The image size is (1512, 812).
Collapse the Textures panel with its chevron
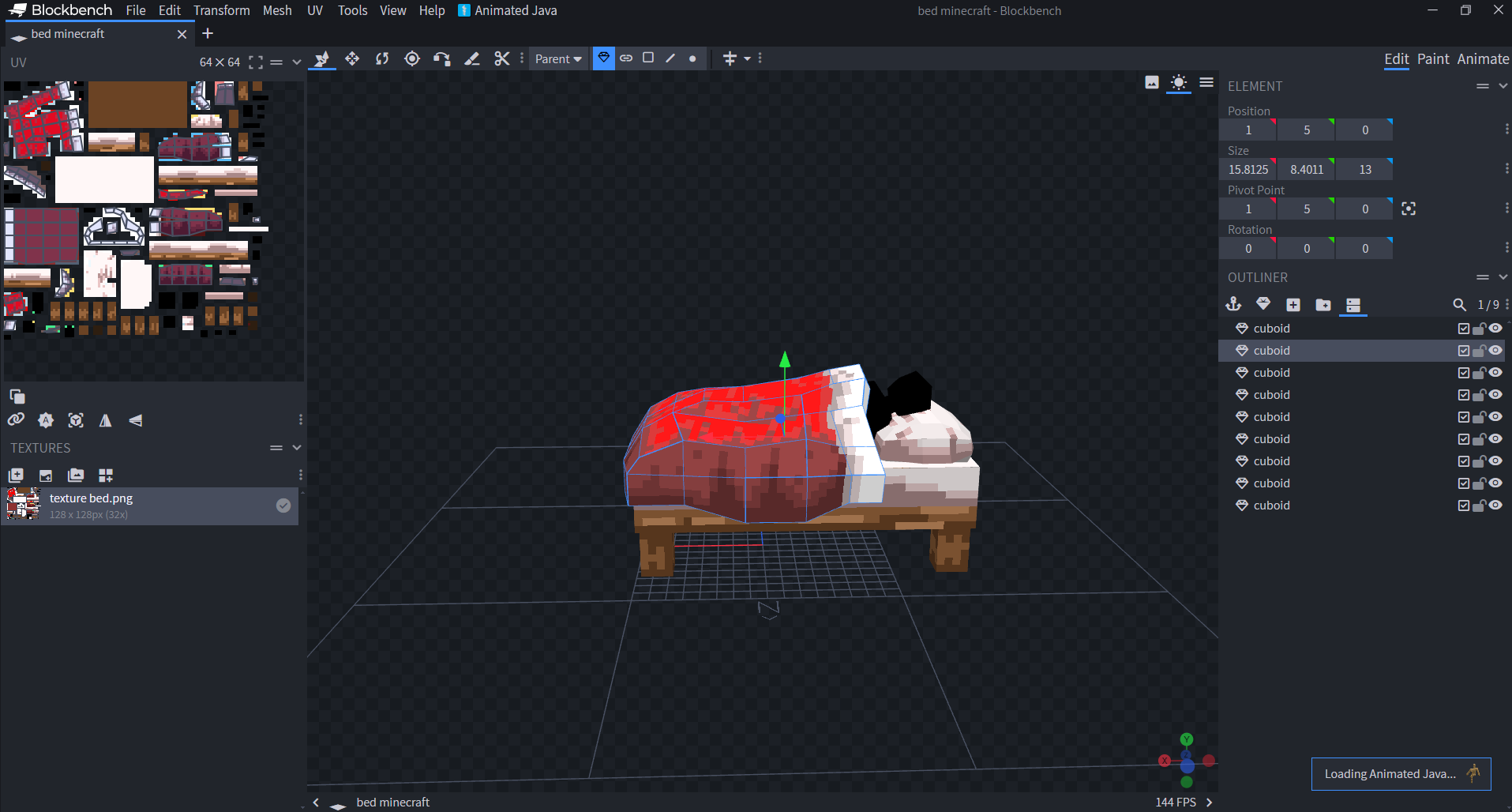coord(296,447)
